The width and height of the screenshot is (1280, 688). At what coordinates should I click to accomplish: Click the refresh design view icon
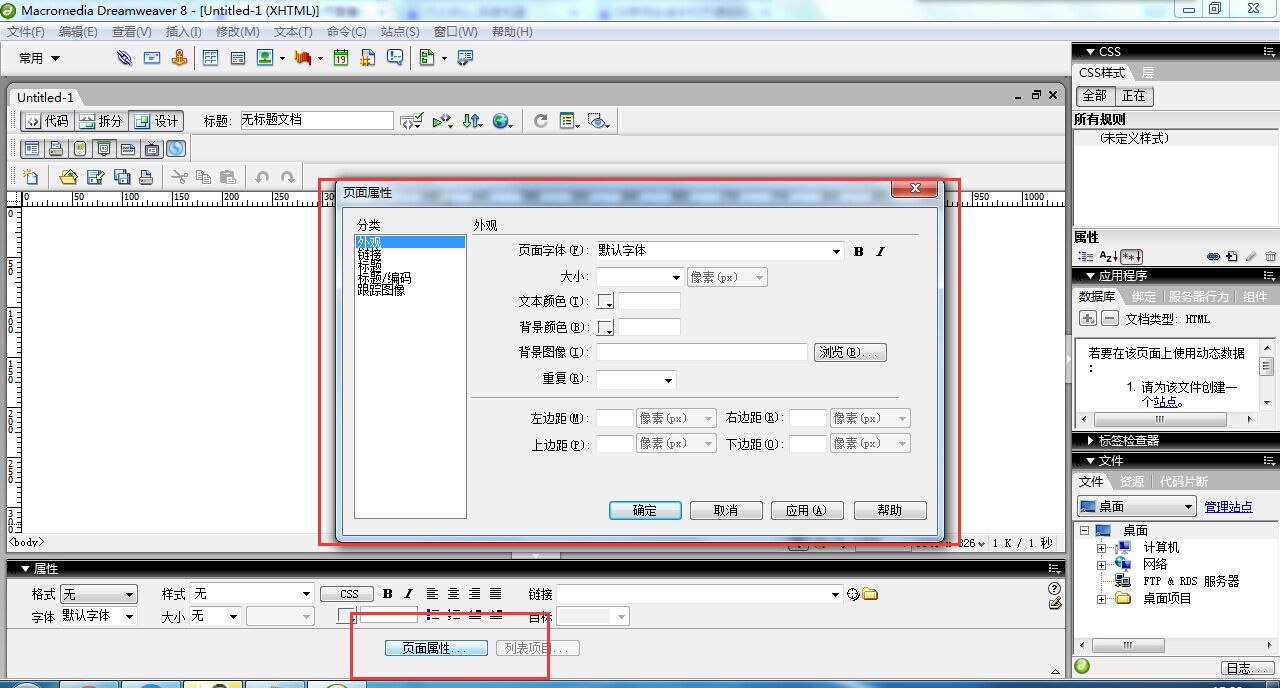[x=540, y=121]
